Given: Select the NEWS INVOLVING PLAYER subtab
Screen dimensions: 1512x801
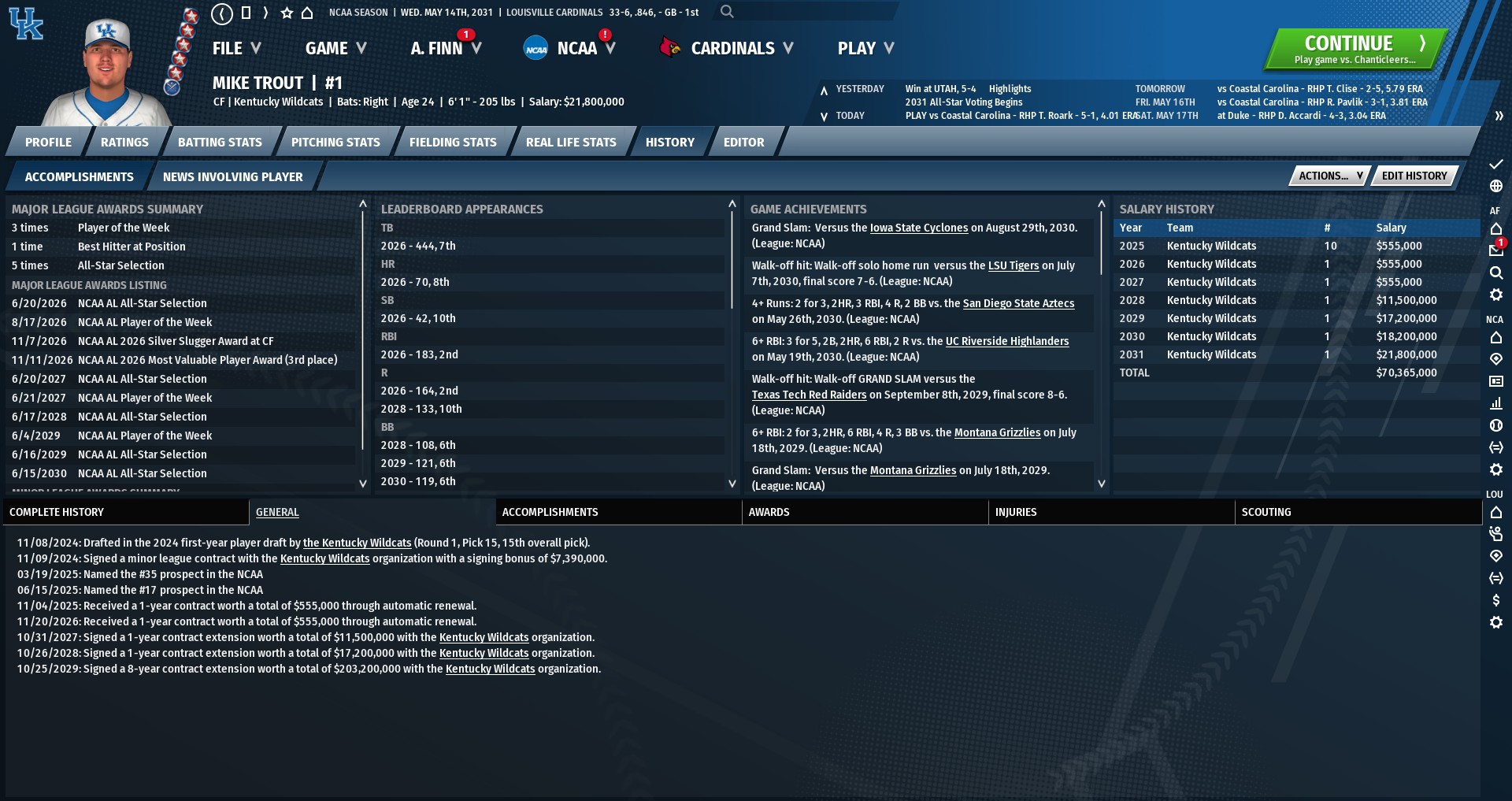Looking at the screenshot, I should tap(232, 177).
